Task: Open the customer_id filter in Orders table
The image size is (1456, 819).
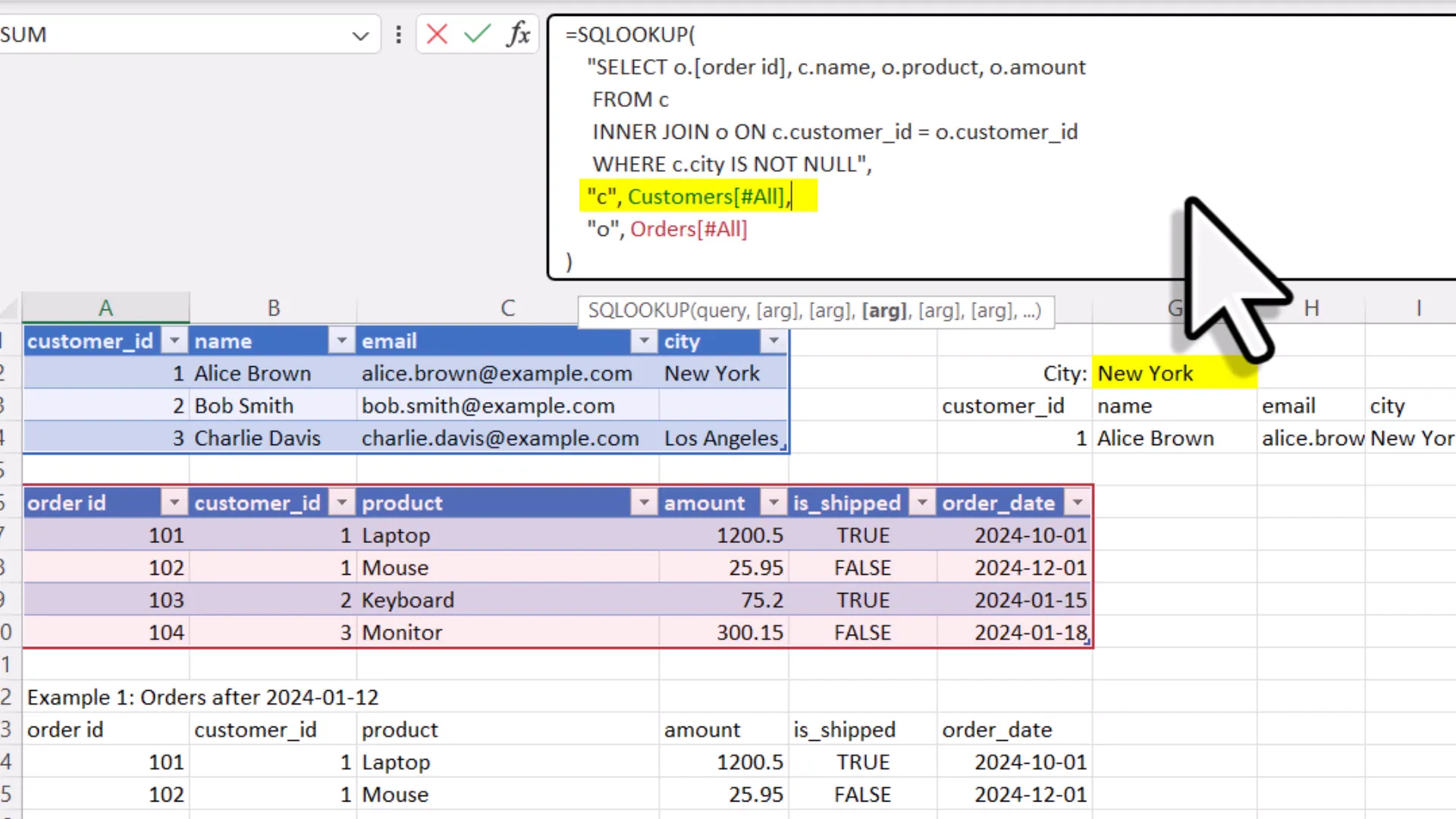Action: pyautogui.click(x=341, y=502)
